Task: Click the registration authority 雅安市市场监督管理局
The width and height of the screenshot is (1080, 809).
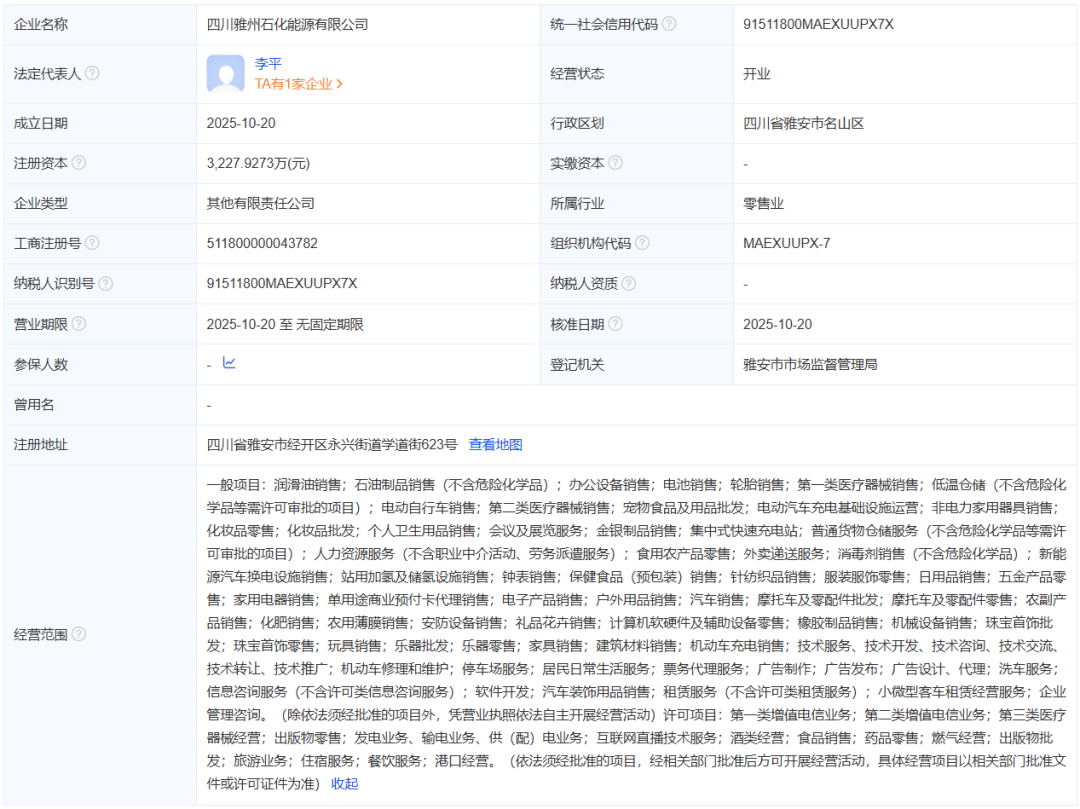Action: coord(810,365)
